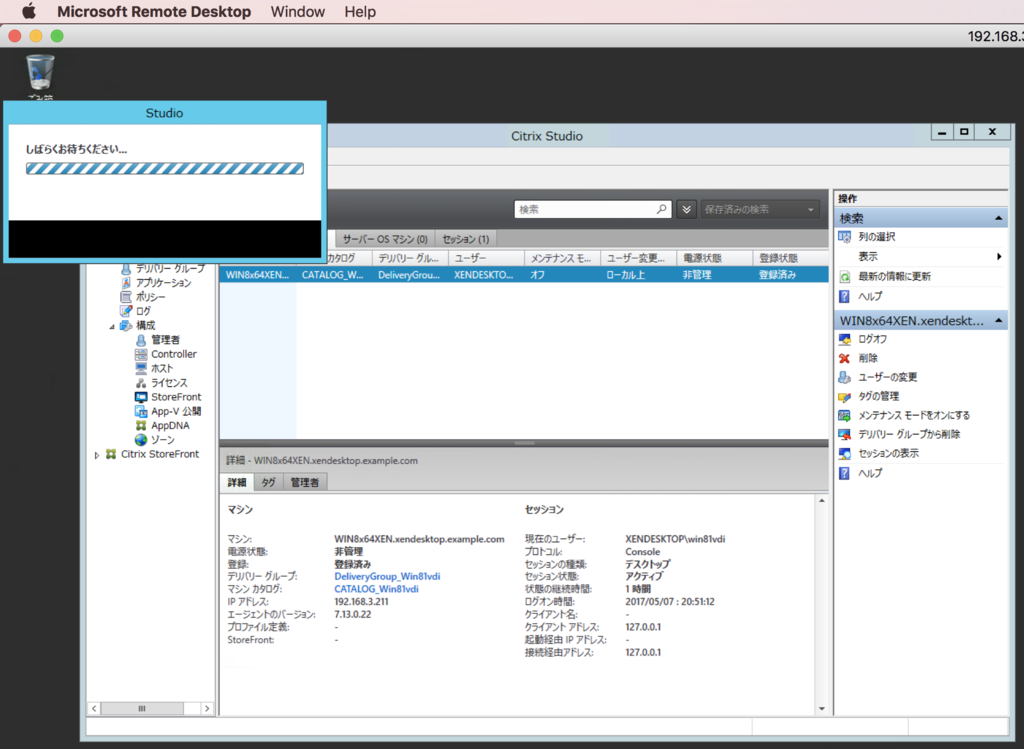The width and height of the screenshot is (1024, 749).
Task: Click the メンテナンス モードをオンにする icon
Action: click(x=844, y=415)
